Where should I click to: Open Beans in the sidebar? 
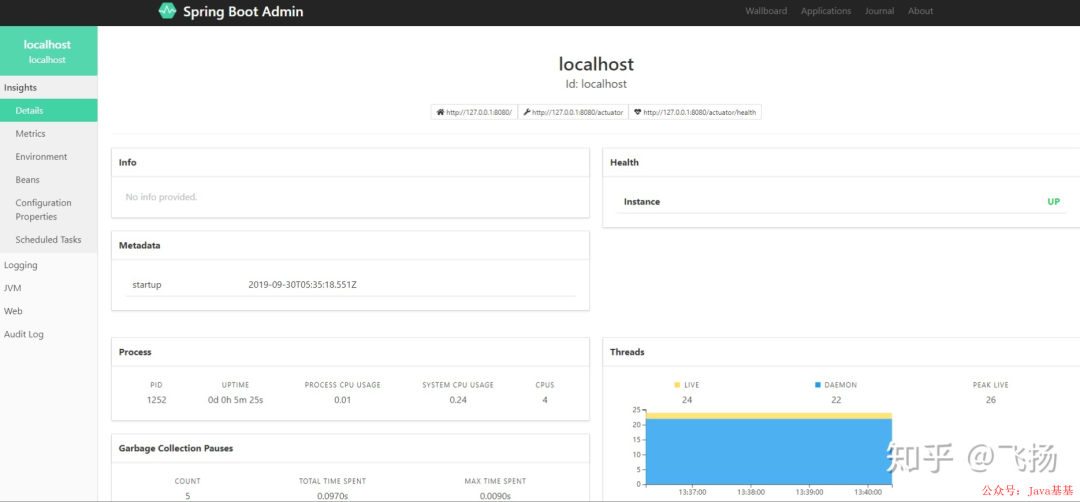[48, 180]
